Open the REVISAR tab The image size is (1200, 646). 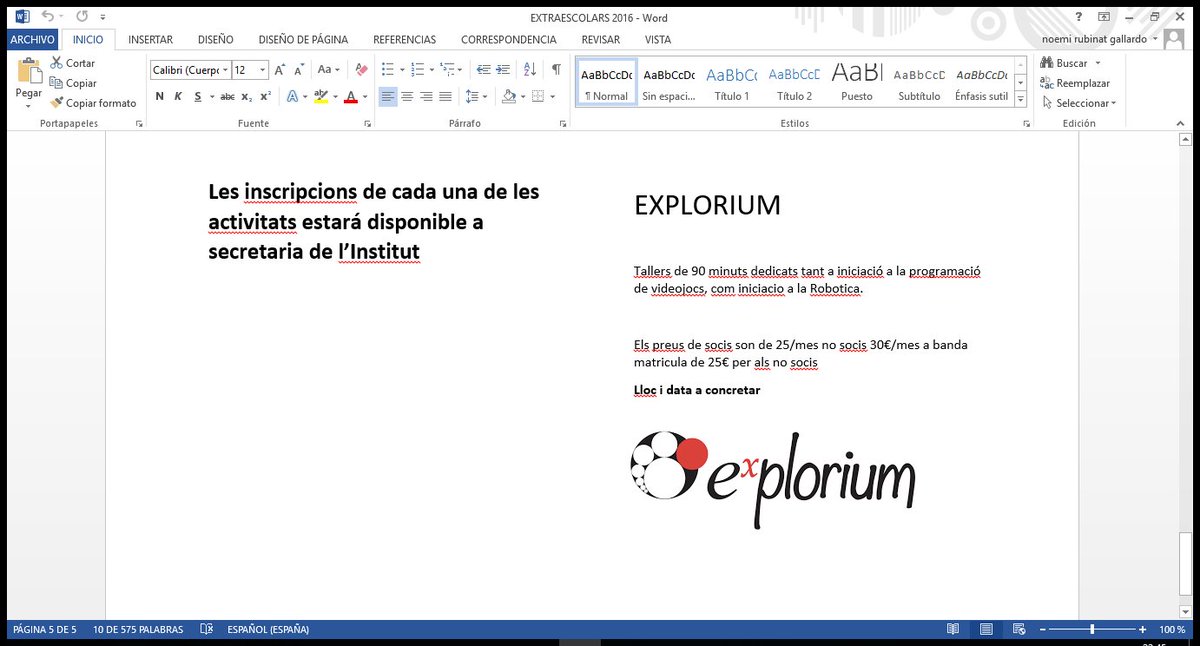click(x=600, y=39)
